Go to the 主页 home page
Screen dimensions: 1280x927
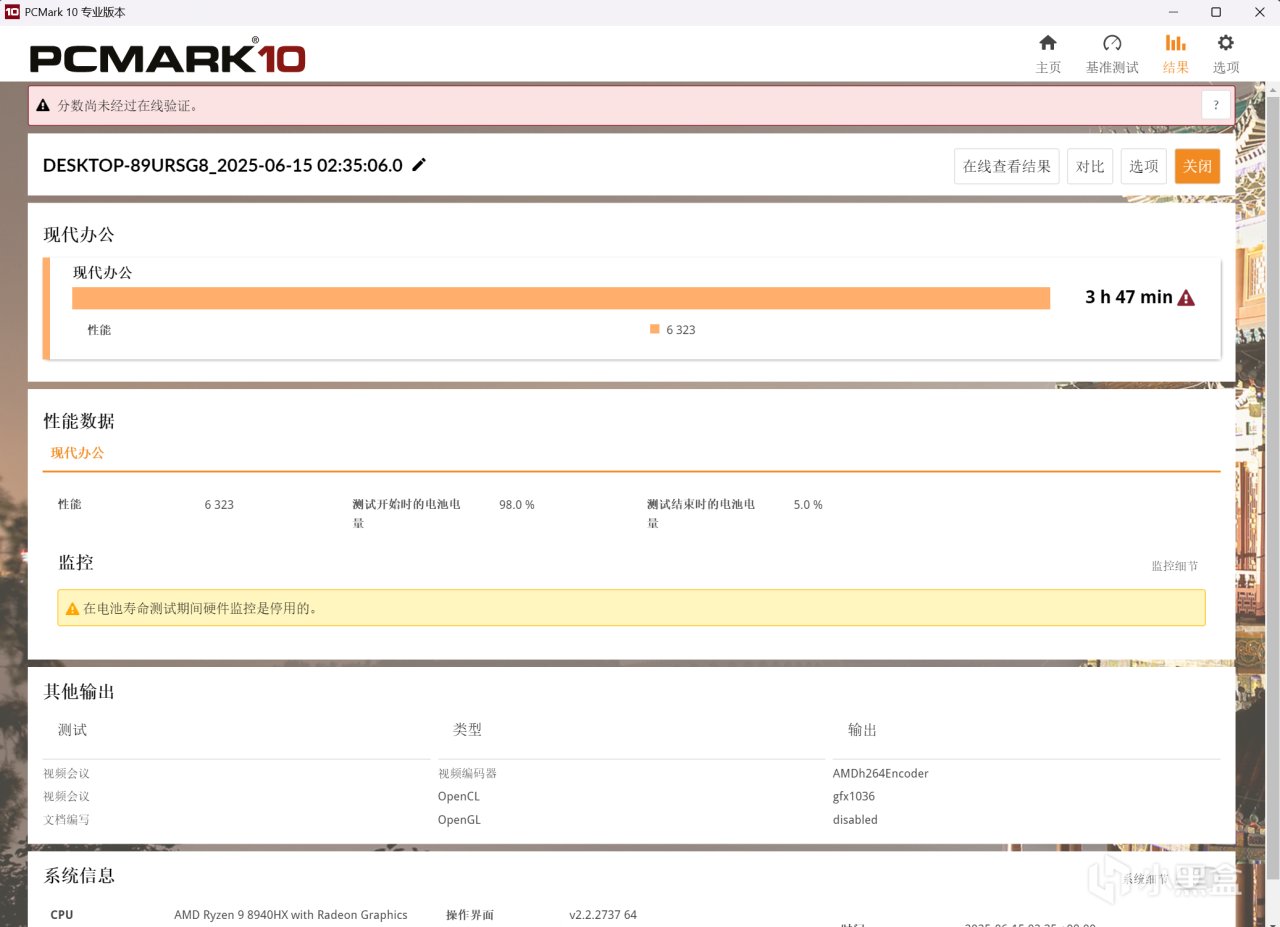pyautogui.click(x=1048, y=54)
